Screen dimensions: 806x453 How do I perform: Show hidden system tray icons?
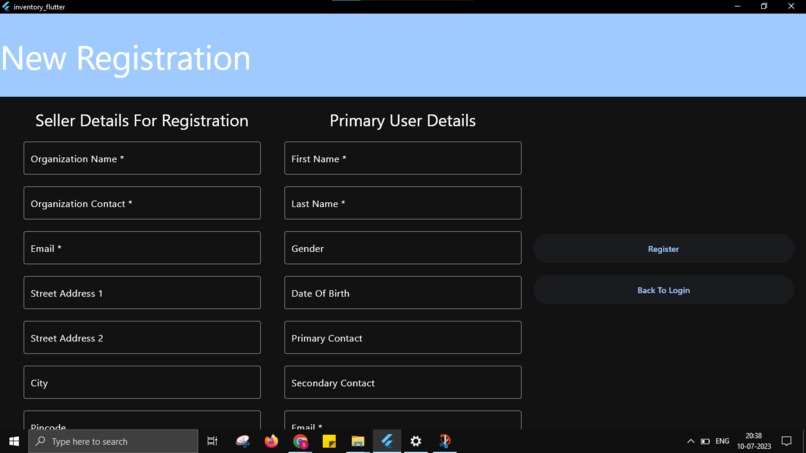[x=690, y=441]
